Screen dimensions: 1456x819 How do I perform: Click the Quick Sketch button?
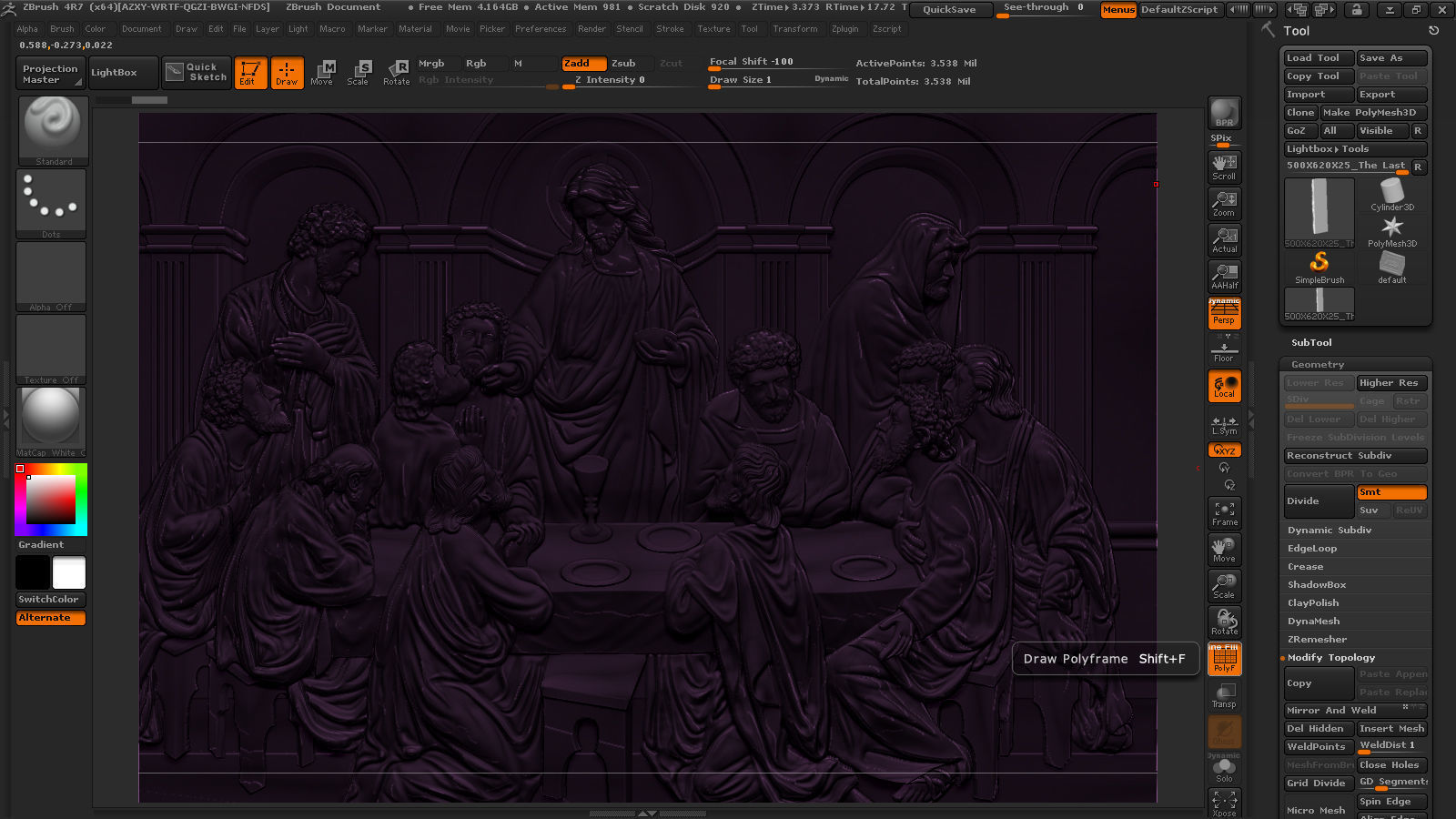[x=197, y=72]
